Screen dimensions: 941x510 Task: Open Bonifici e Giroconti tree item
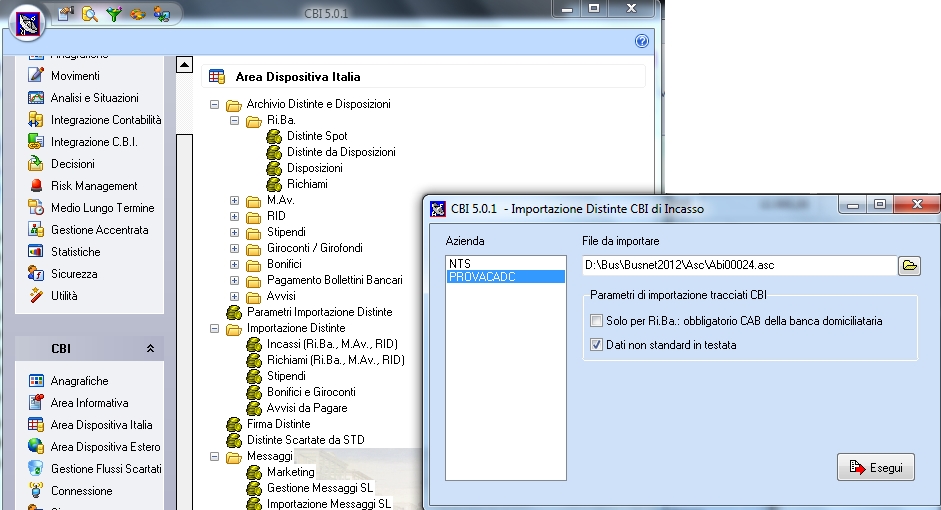click(311, 392)
